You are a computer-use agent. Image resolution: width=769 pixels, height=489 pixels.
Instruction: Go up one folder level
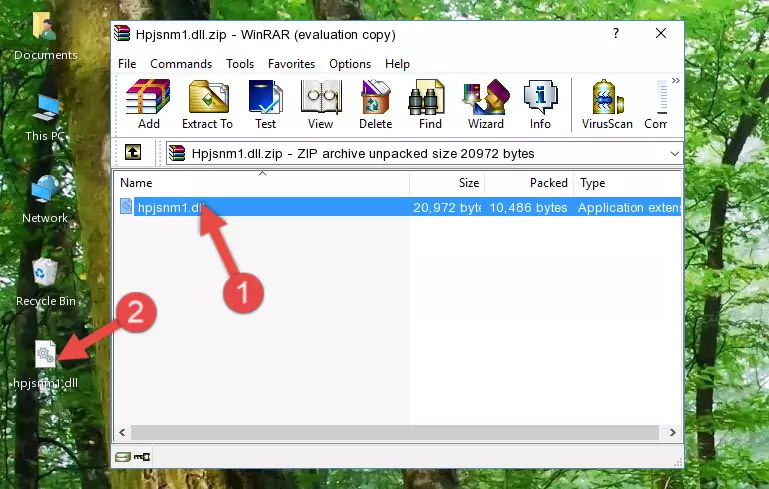pos(133,153)
